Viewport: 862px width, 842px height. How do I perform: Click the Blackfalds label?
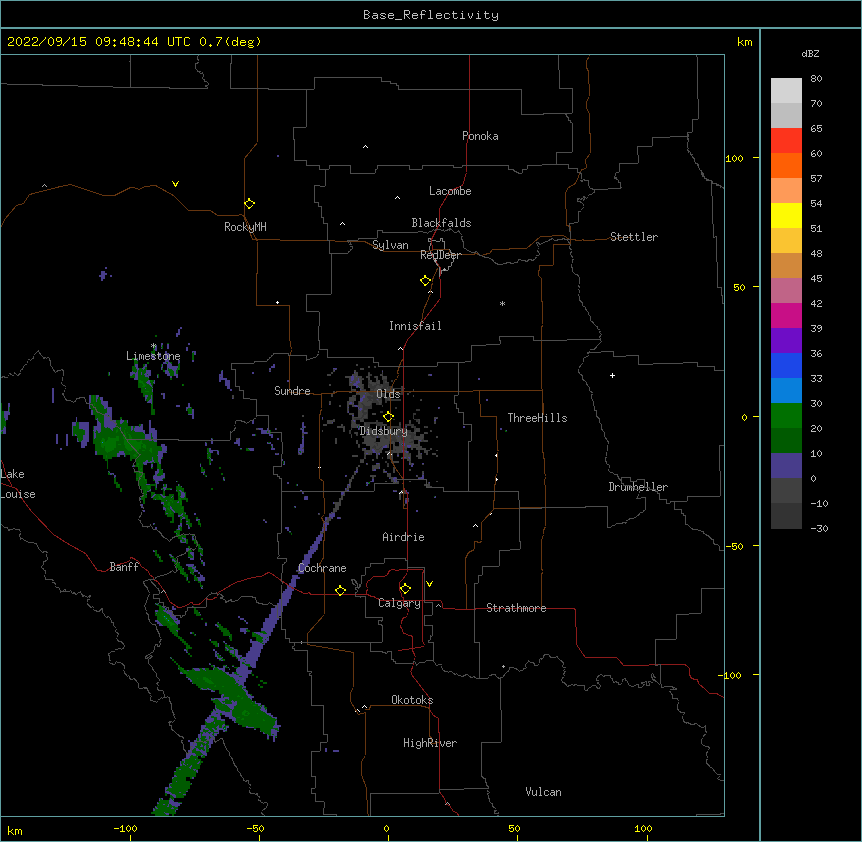pos(441,223)
